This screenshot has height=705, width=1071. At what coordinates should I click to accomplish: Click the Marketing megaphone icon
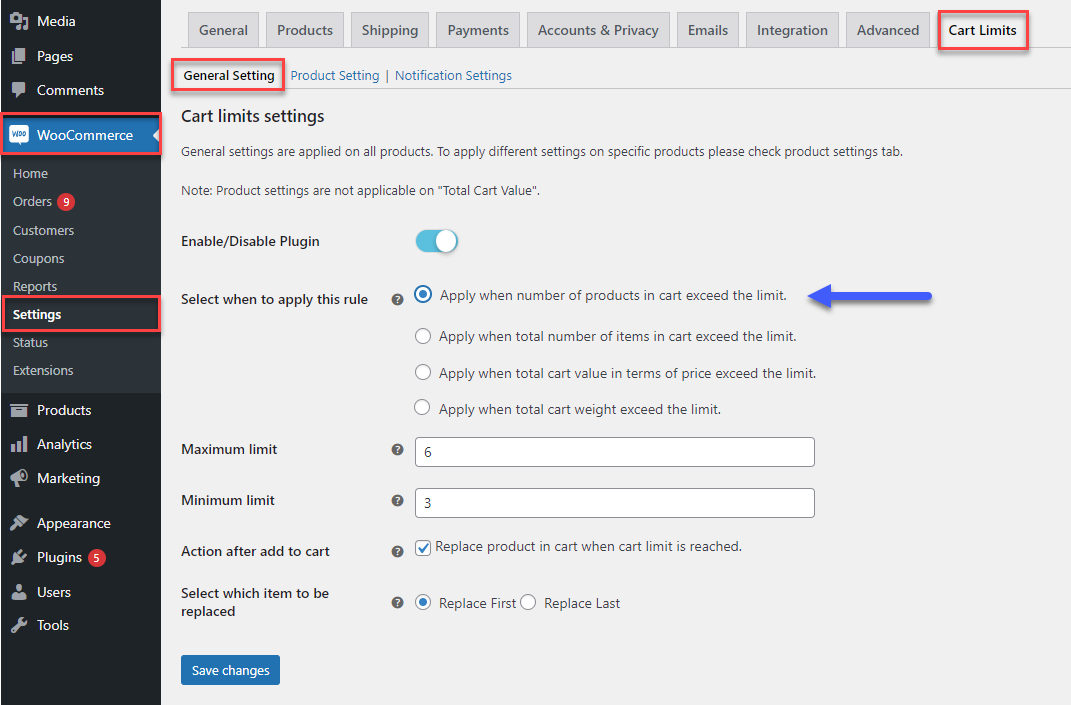(x=19, y=478)
